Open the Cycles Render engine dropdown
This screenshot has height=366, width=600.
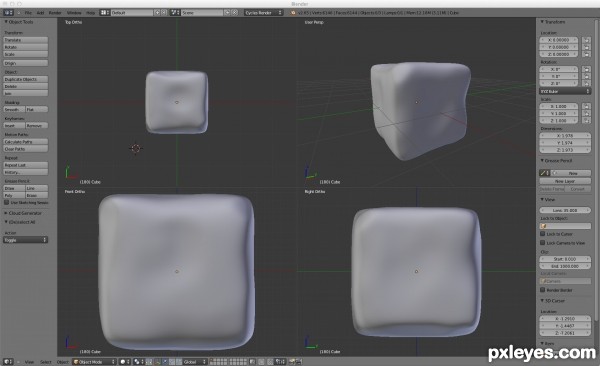coord(263,13)
